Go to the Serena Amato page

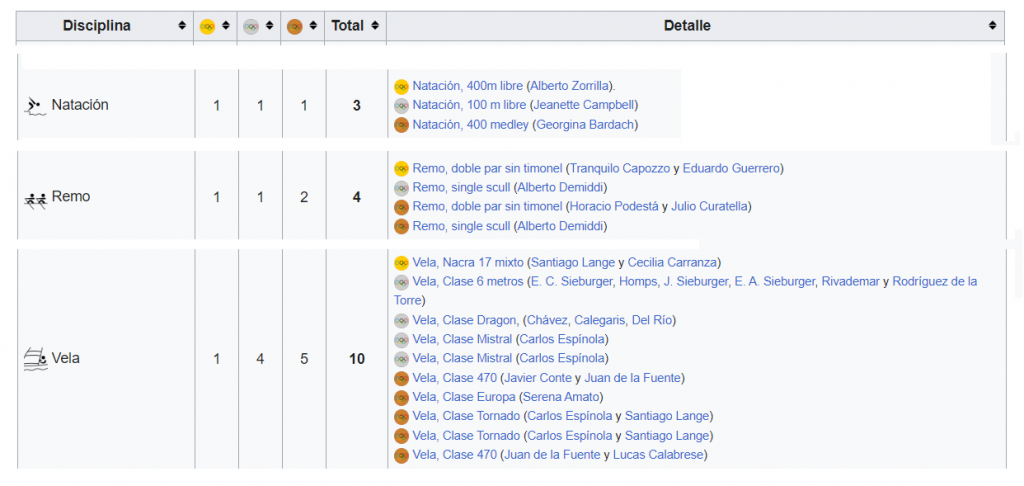pyautogui.click(x=561, y=397)
